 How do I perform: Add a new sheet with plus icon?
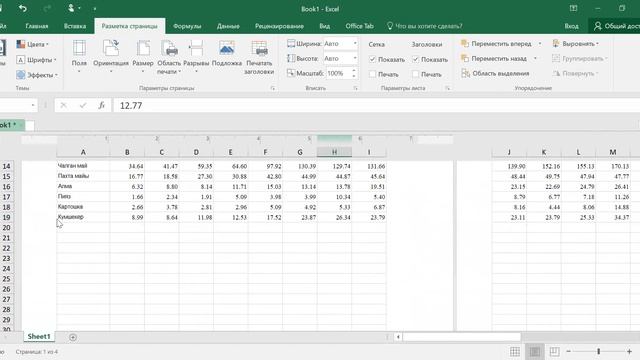[x=73, y=337]
